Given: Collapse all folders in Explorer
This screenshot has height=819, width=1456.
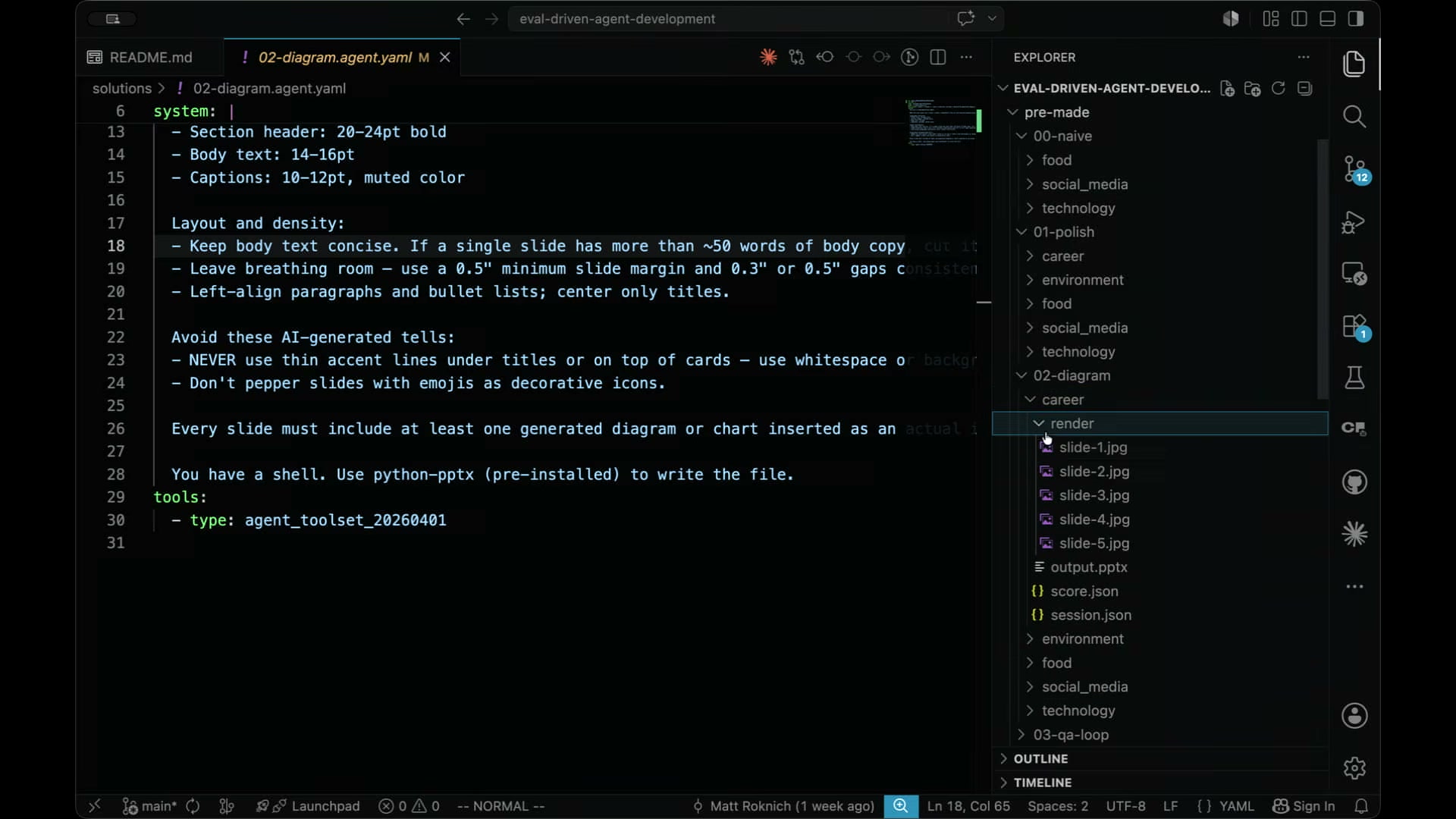Looking at the screenshot, I should tap(1304, 89).
